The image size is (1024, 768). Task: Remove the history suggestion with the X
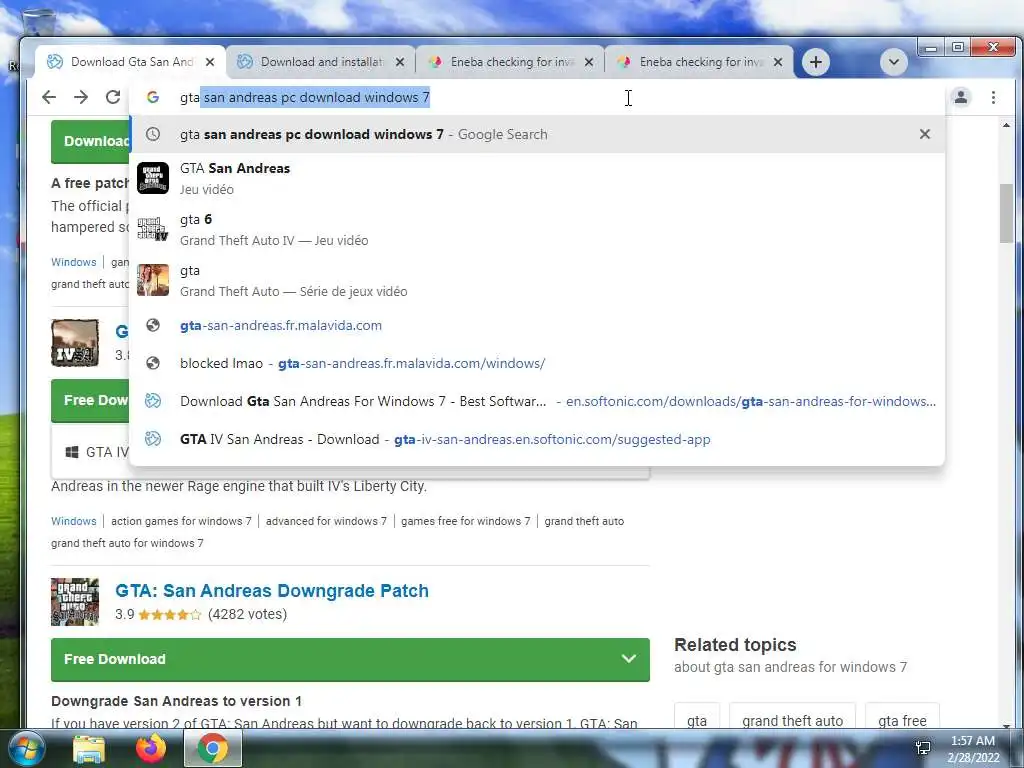[925, 134]
